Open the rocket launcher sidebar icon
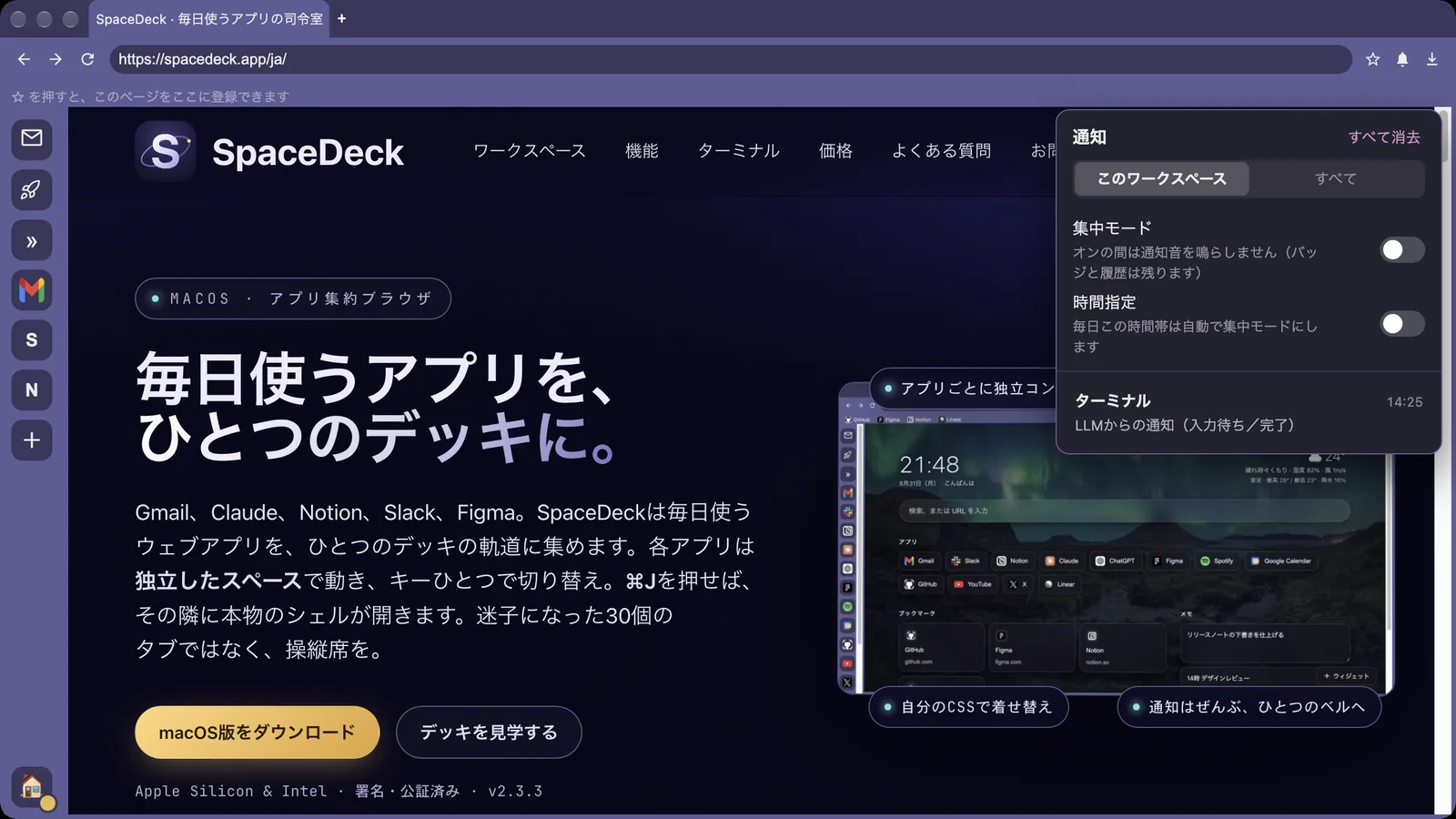 coord(32,189)
